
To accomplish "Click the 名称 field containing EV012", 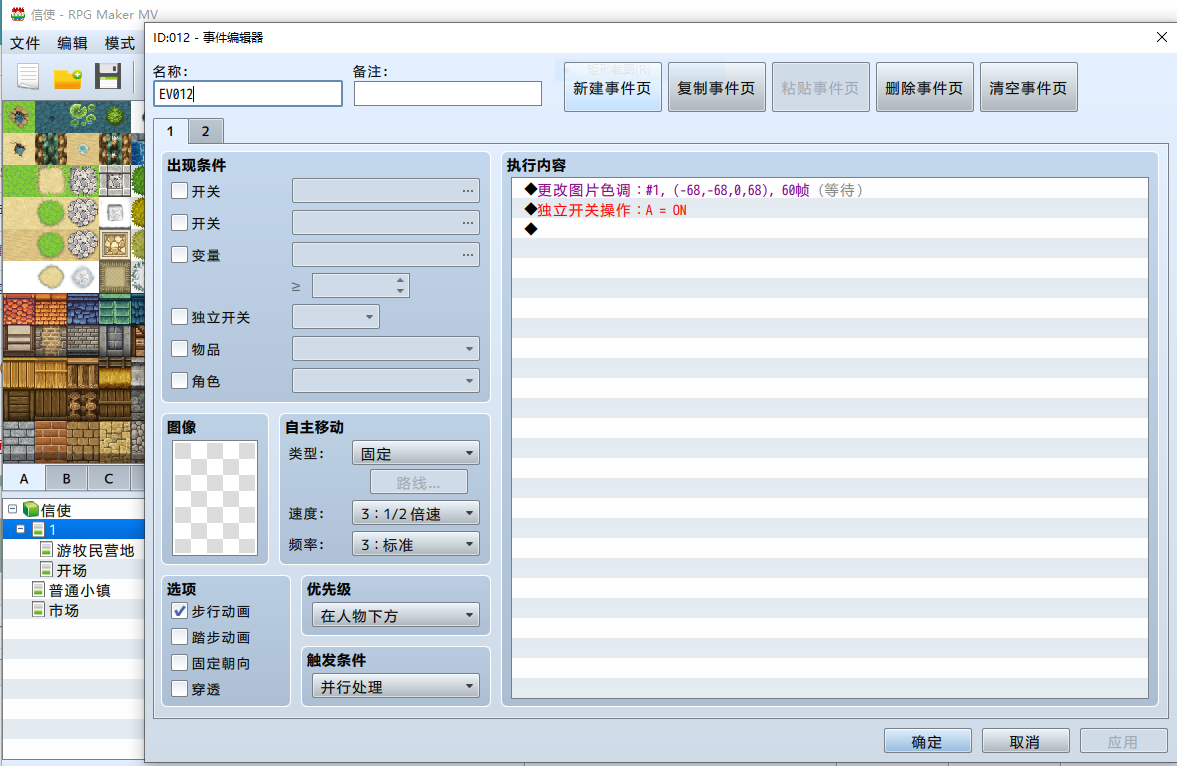I will click(x=248, y=94).
